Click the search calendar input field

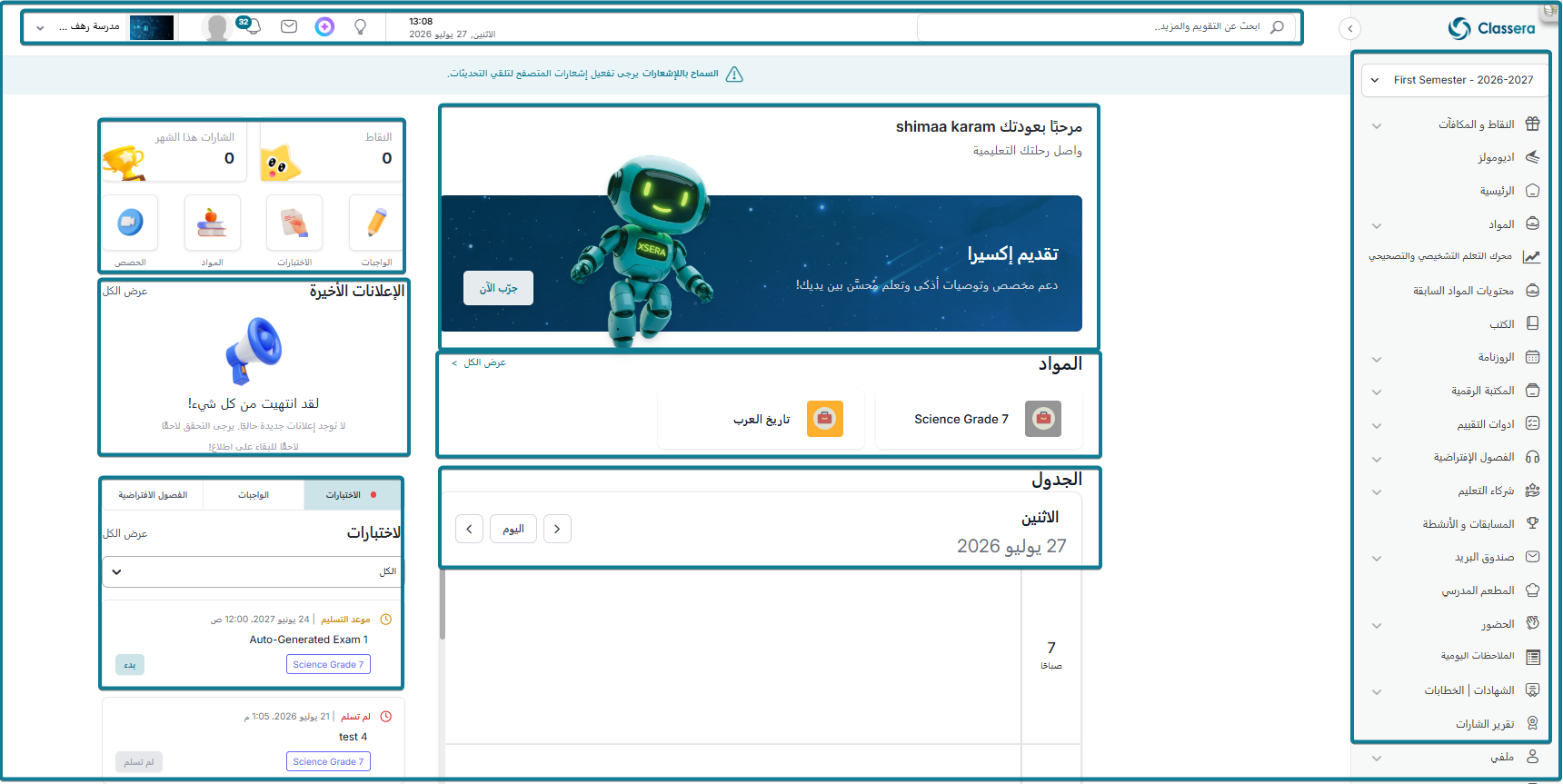[x=1106, y=27]
